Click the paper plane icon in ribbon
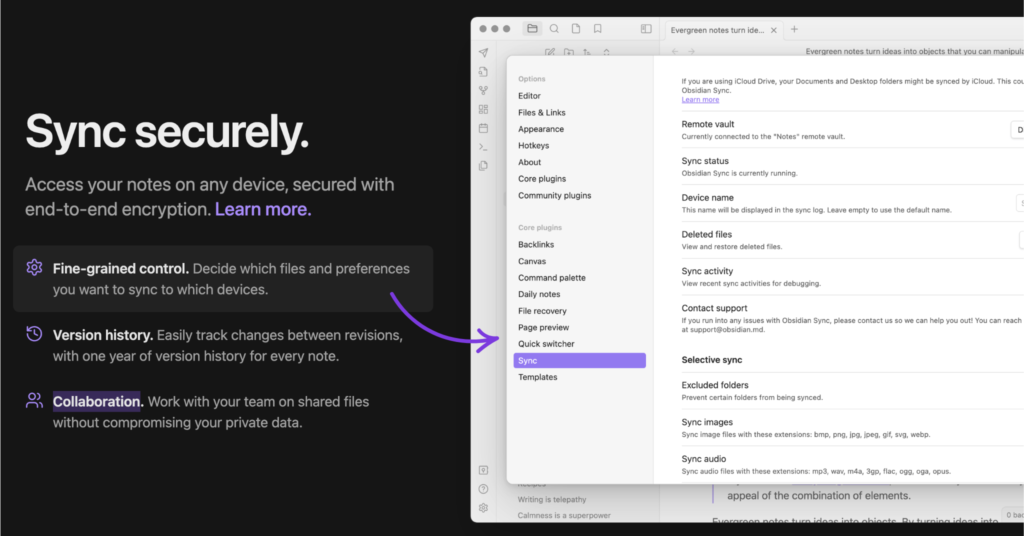Image resolution: width=1024 pixels, height=536 pixels. coord(483,52)
